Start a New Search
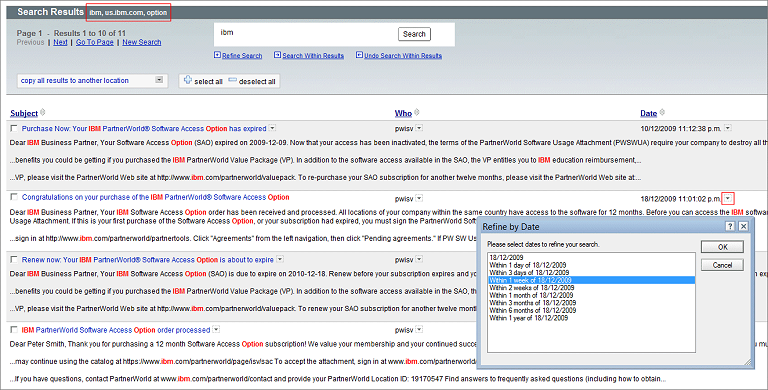Viewport: 768px width, 390px height. click(142, 42)
